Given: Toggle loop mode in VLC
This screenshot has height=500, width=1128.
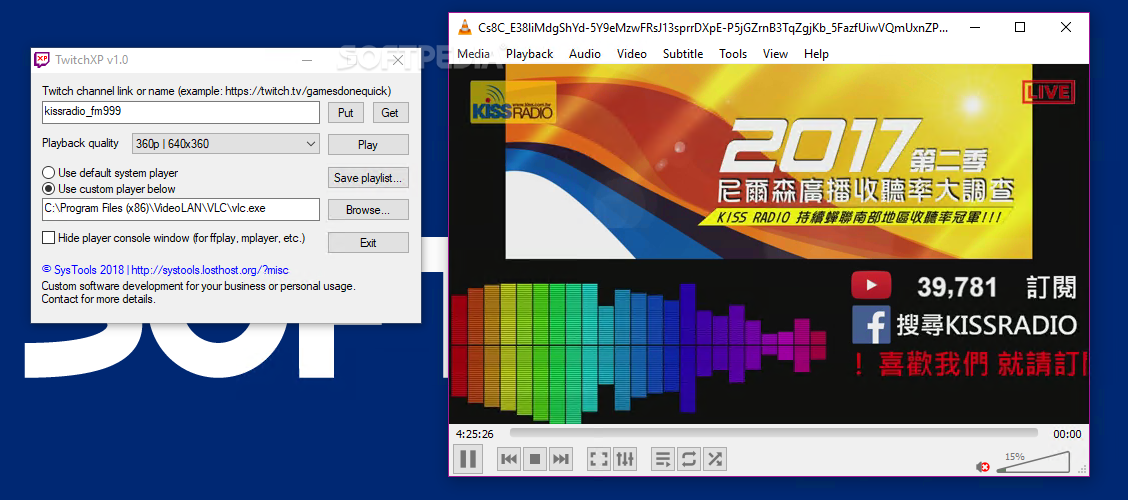Looking at the screenshot, I should pyautogui.click(x=688, y=459).
